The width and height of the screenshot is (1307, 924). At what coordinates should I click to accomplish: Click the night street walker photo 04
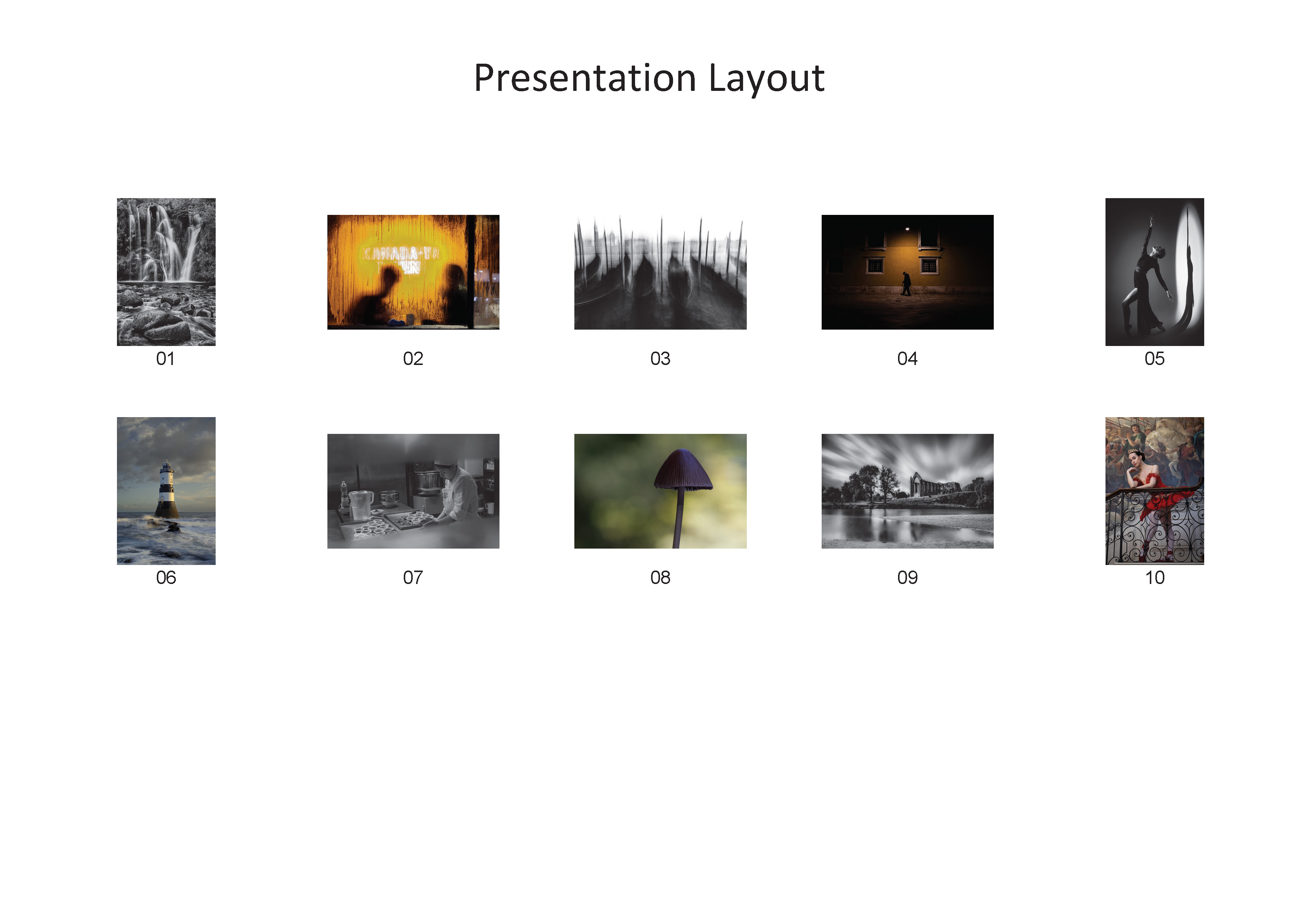pos(907,272)
